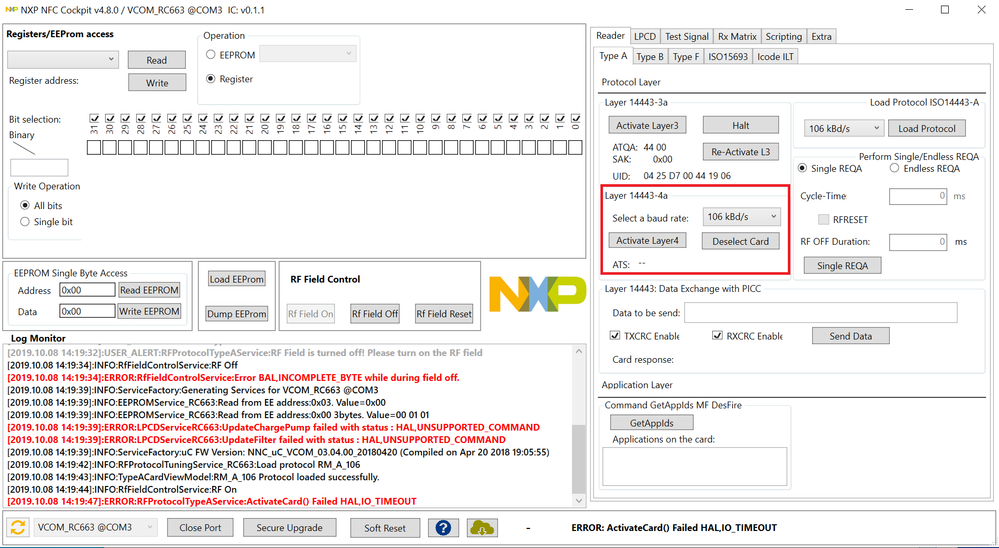Click Close Port button
Viewport: 999px width, 548px height.
(x=200, y=528)
